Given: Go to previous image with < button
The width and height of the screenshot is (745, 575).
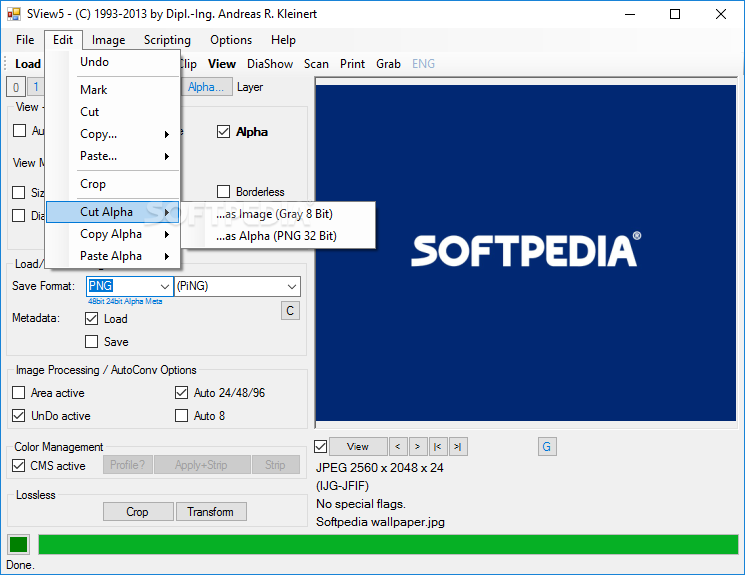Looking at the screenshot, I should [x=398, y=447].
